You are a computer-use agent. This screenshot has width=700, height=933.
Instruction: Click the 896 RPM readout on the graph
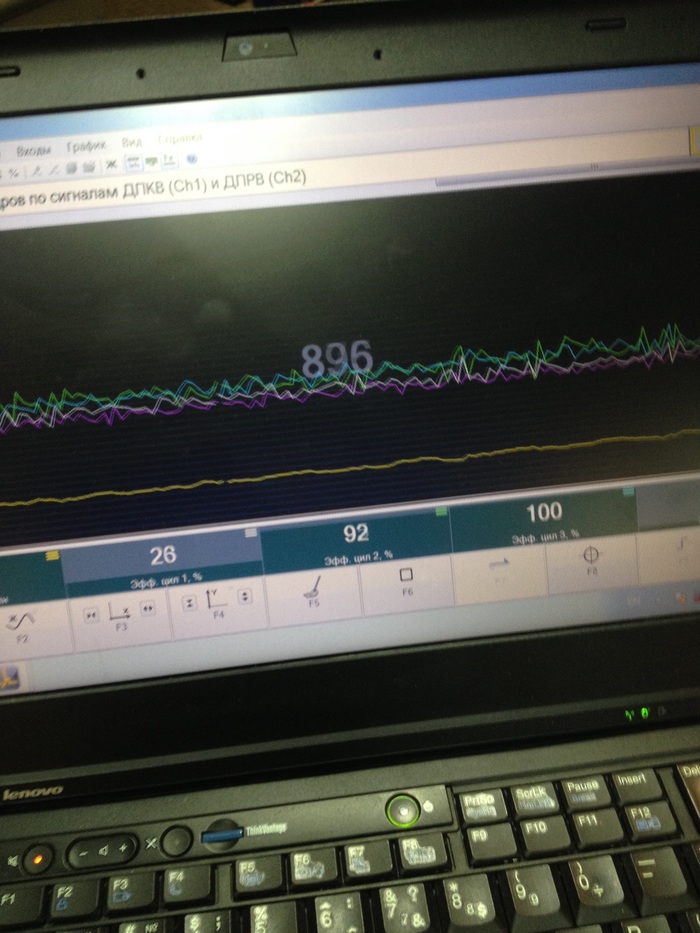(337, 358)
